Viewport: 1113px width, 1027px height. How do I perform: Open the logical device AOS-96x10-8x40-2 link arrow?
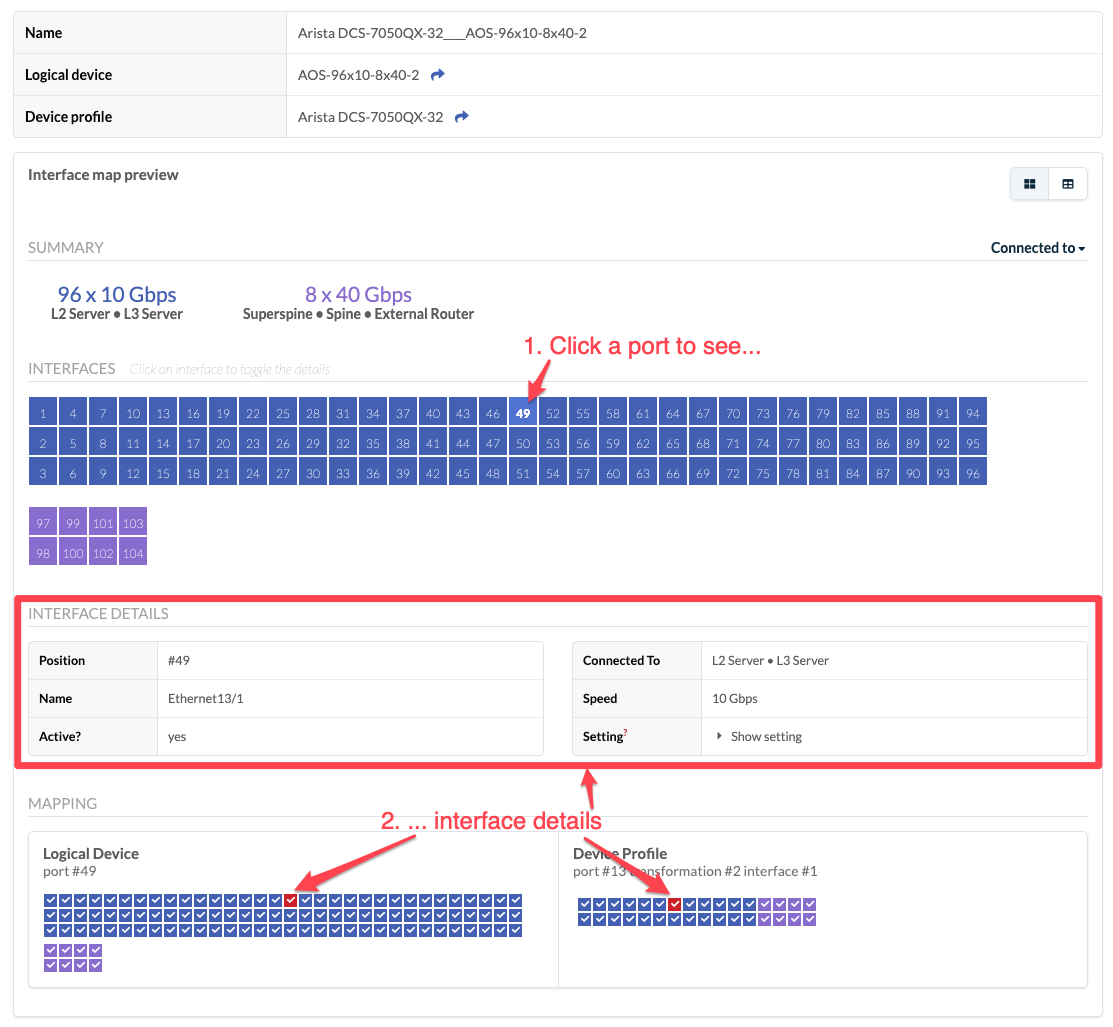pos(437,75)
